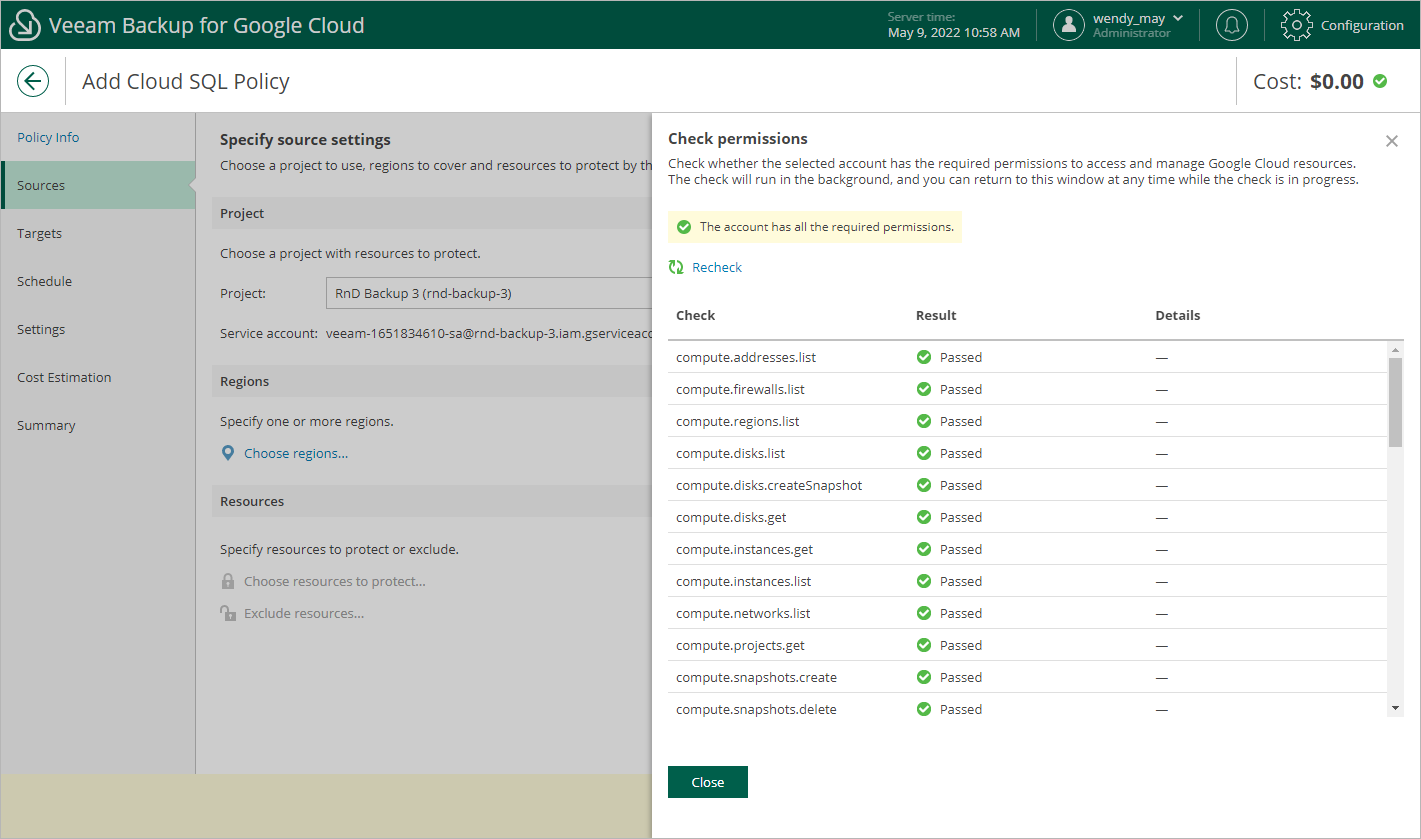This screenshot has height=839, width=1421.
Task: Select compute.networks.list row text
Action: pos(743,613)
